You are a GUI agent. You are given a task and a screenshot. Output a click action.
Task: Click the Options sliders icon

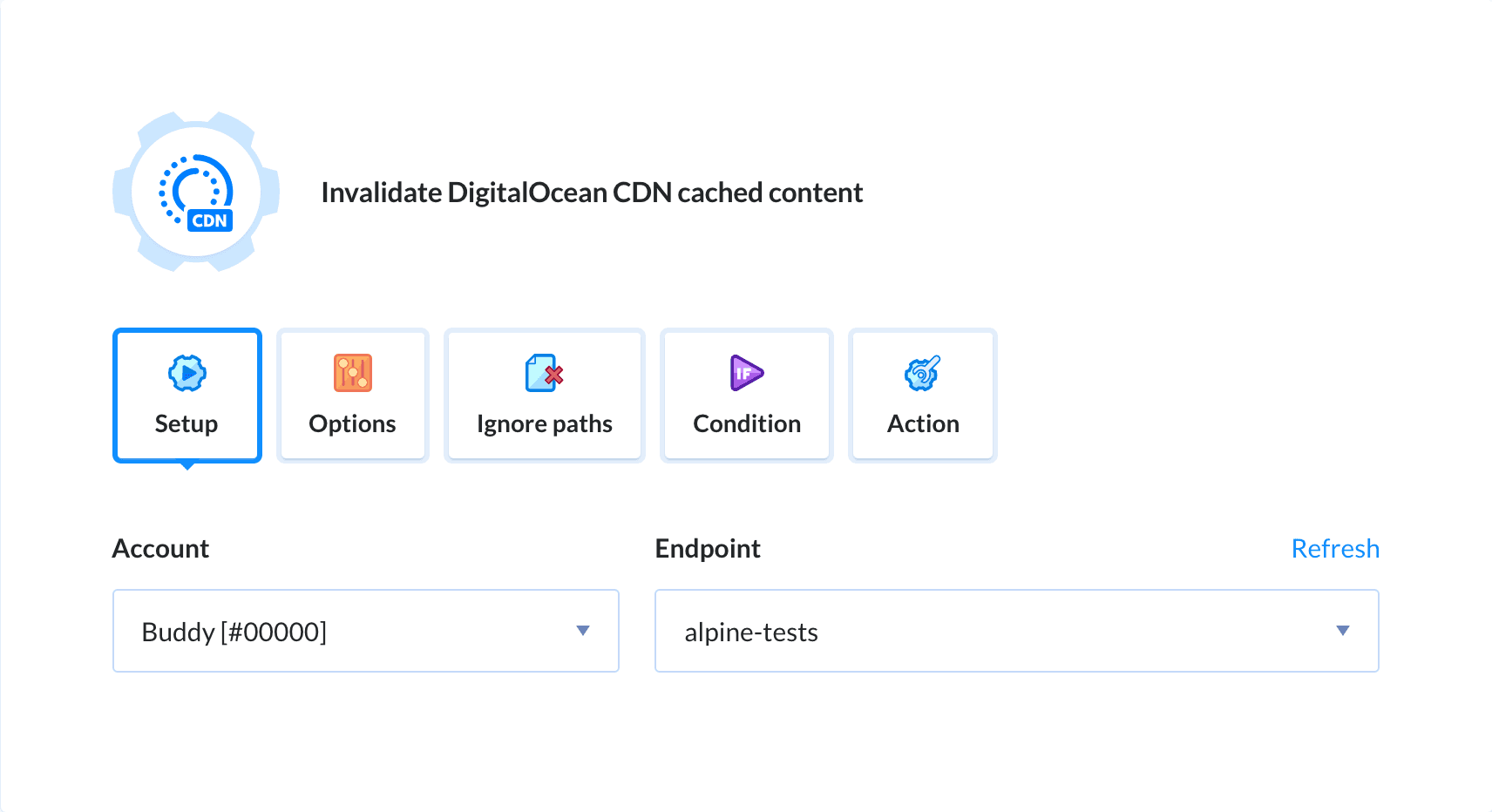tap(352, 373)
